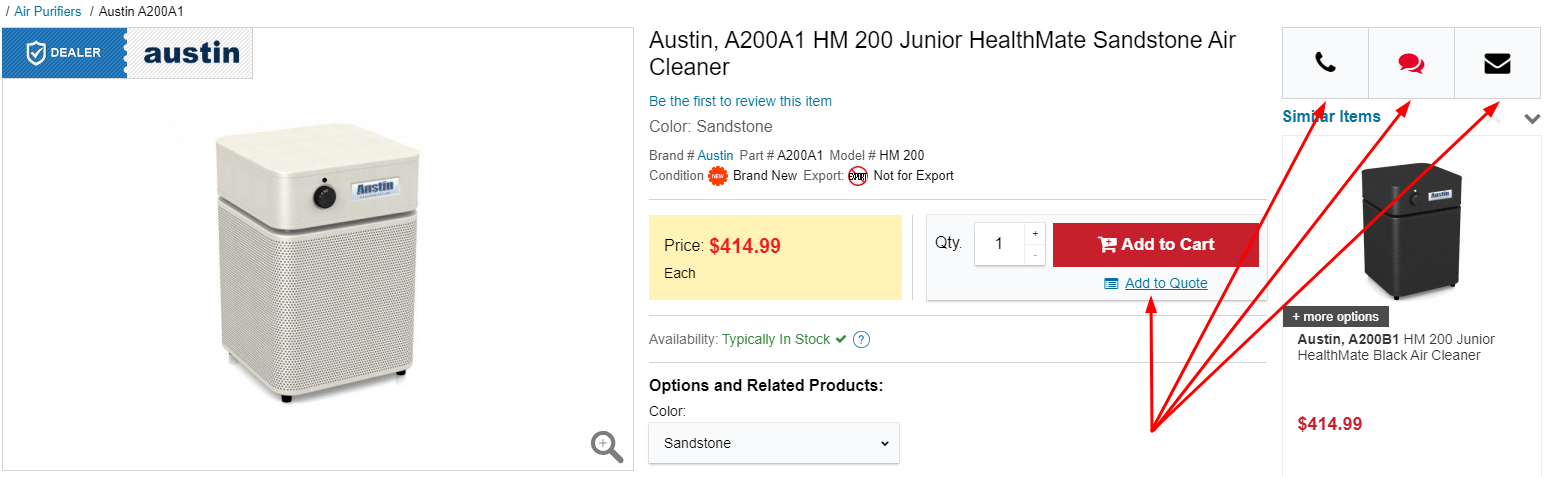Click the phone call icon
The height and width of the screenshot is (477, 1548).
[1325, 63]
